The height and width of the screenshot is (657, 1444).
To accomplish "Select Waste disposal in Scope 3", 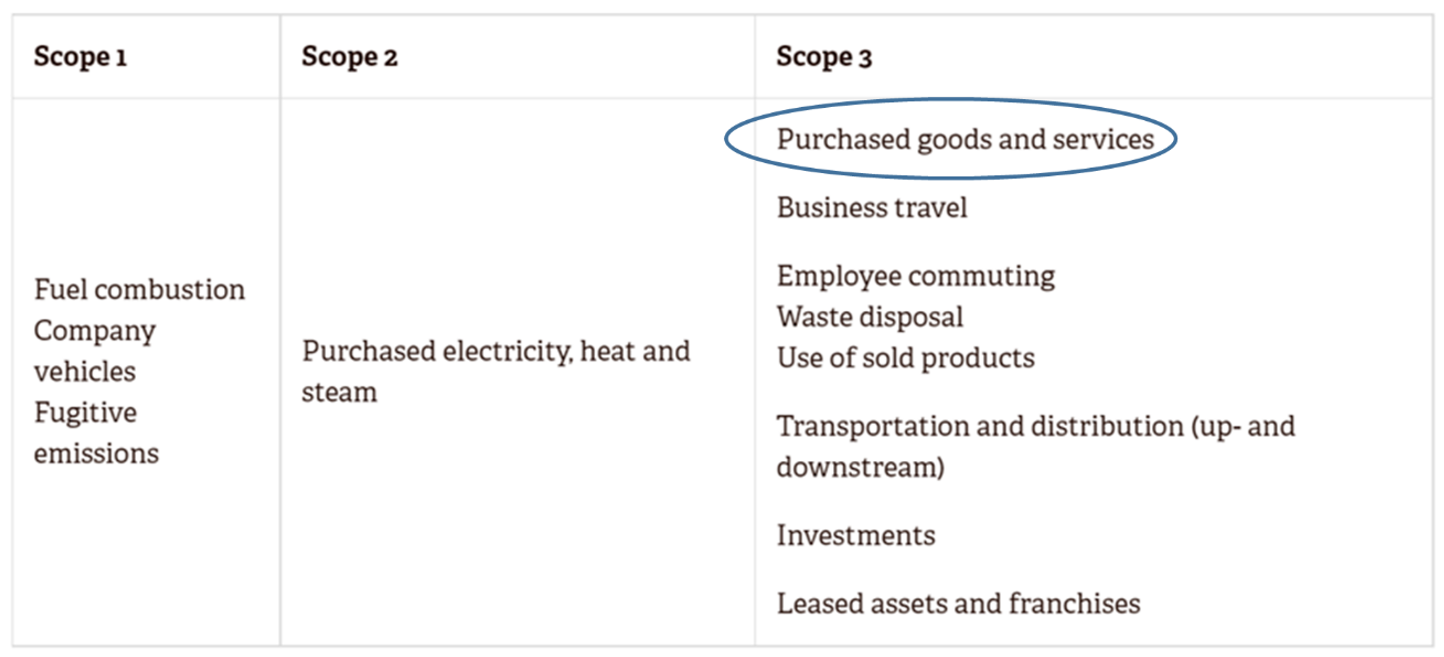I will coord(870,317).
